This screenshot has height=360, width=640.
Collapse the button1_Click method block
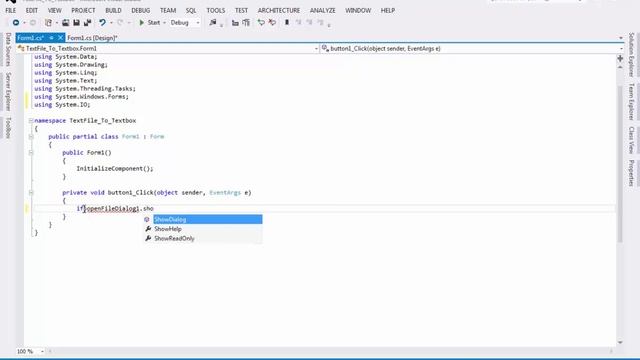tap(31, 193)
